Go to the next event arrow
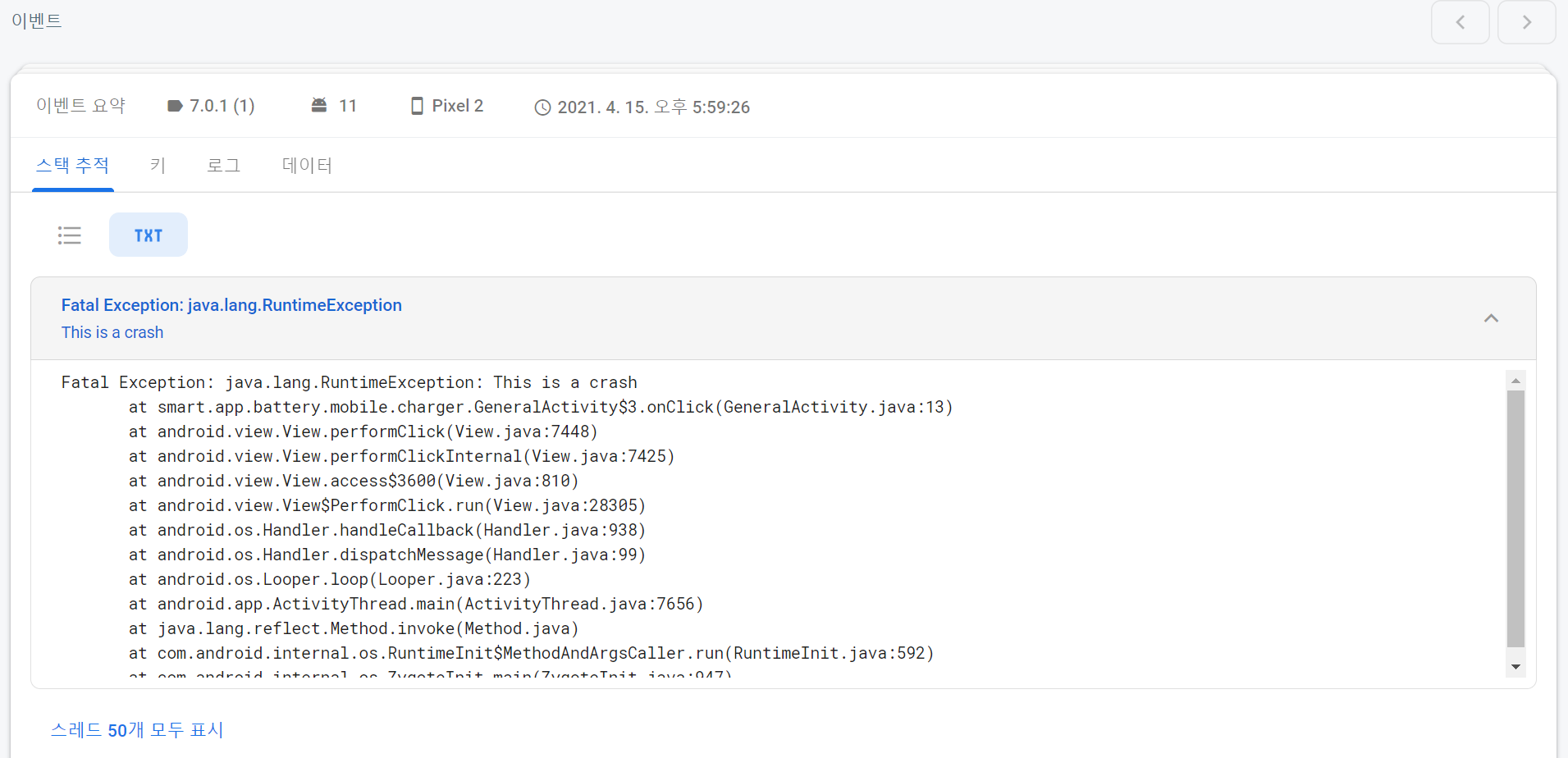This screenshot has width=1568, height=758. click(x=1526, y=22)
